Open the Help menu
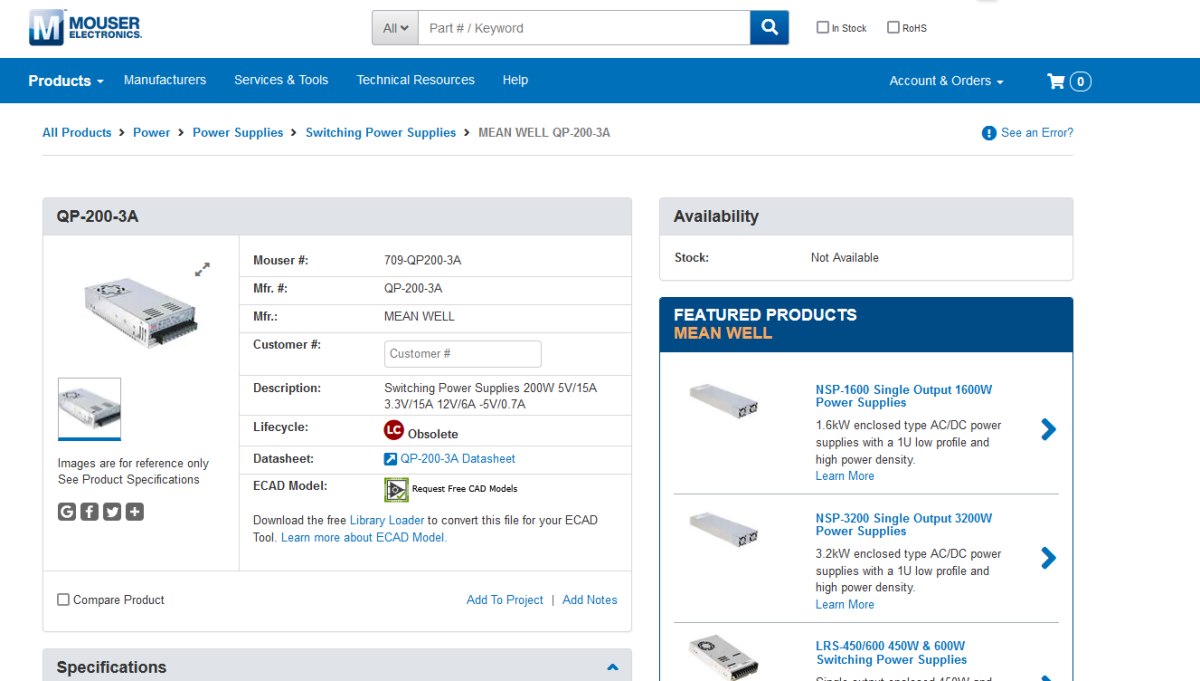 pos(515,80)
